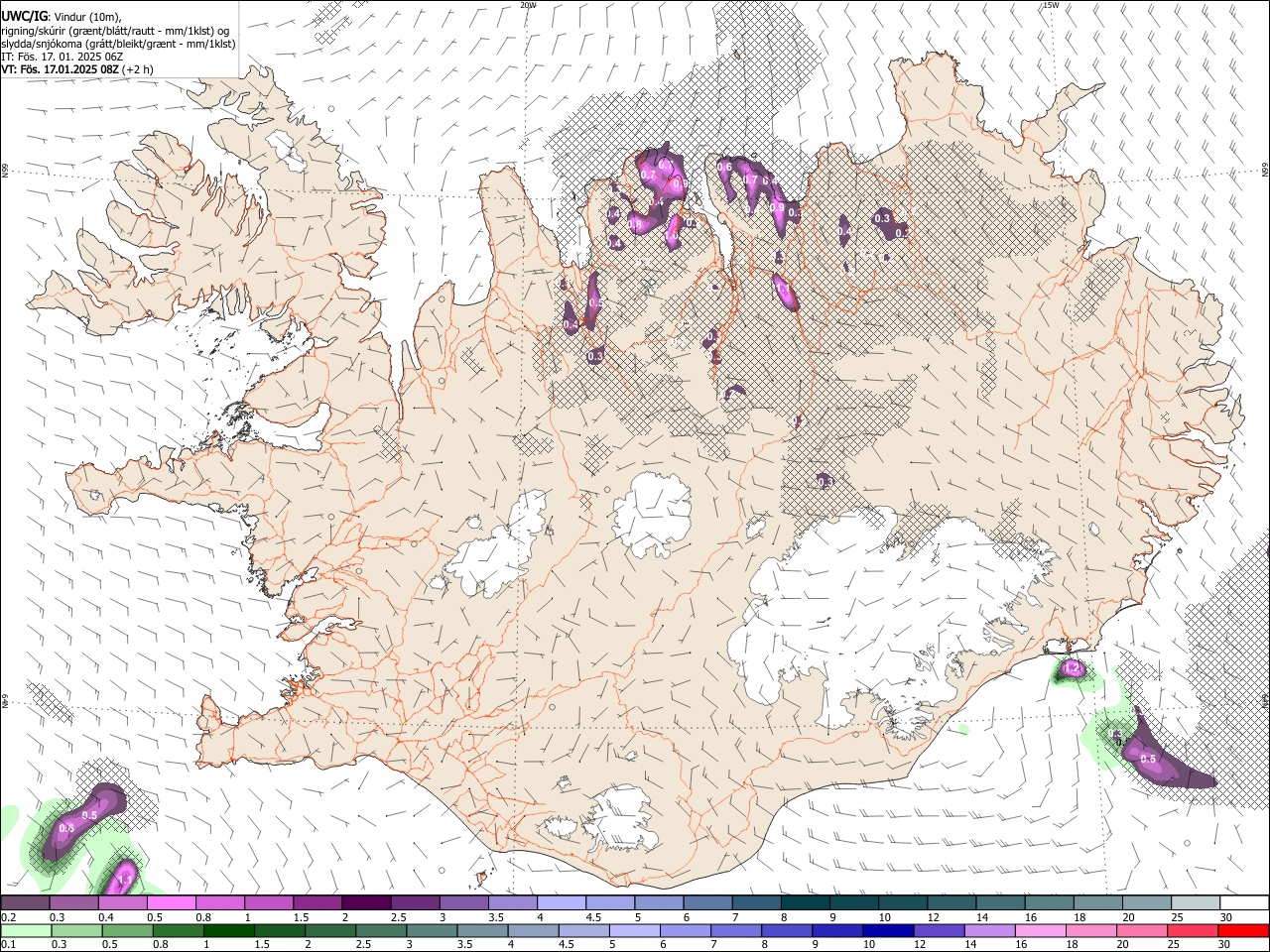Screen dimensions: 1270x952
Task: Click the pale green 0.1 swatch in lower legend
Action: coord(27,930)
